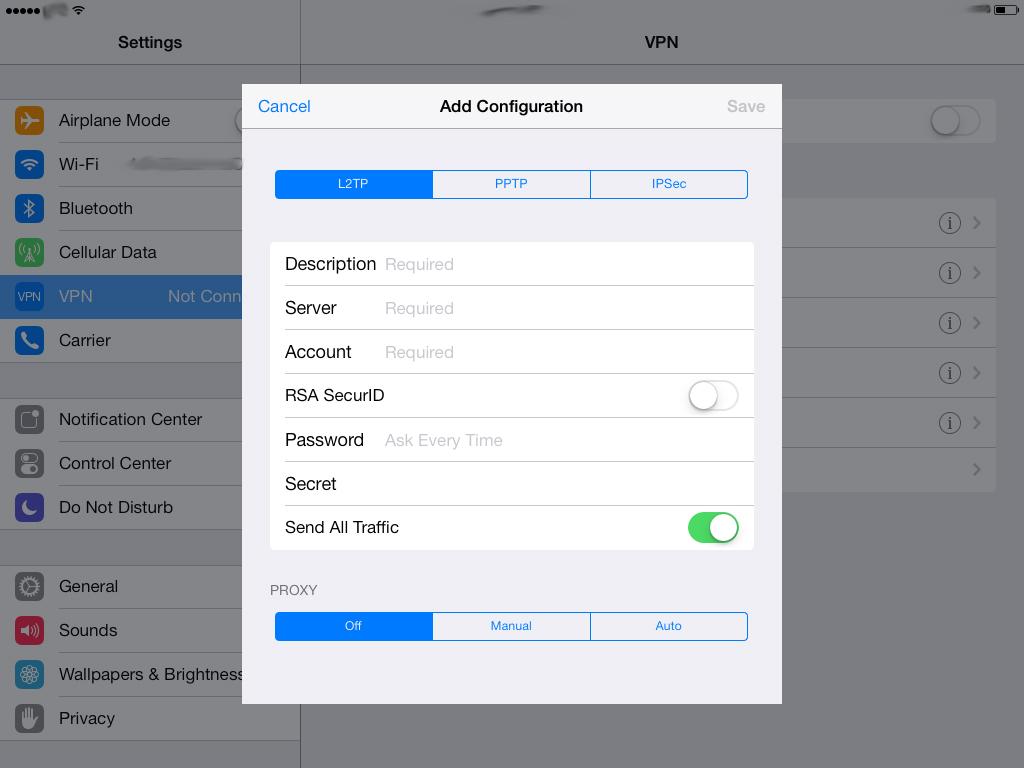The height and width of the screenshot is (768, 1024).
Task: Open Wi-Fi settings icon
Action: tap(29, 164)
